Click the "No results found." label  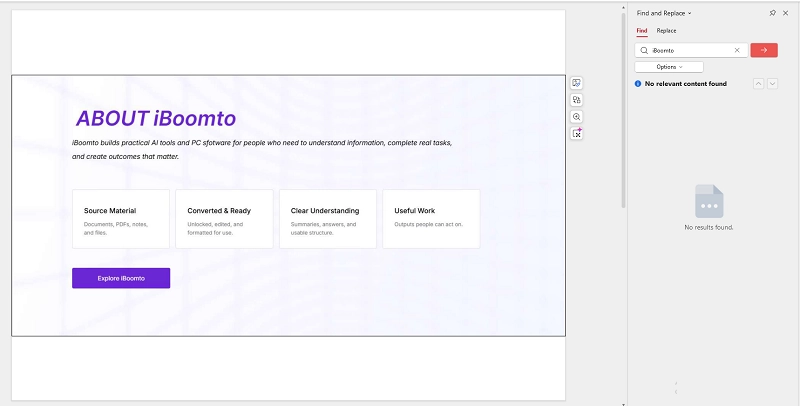[709, 227]
